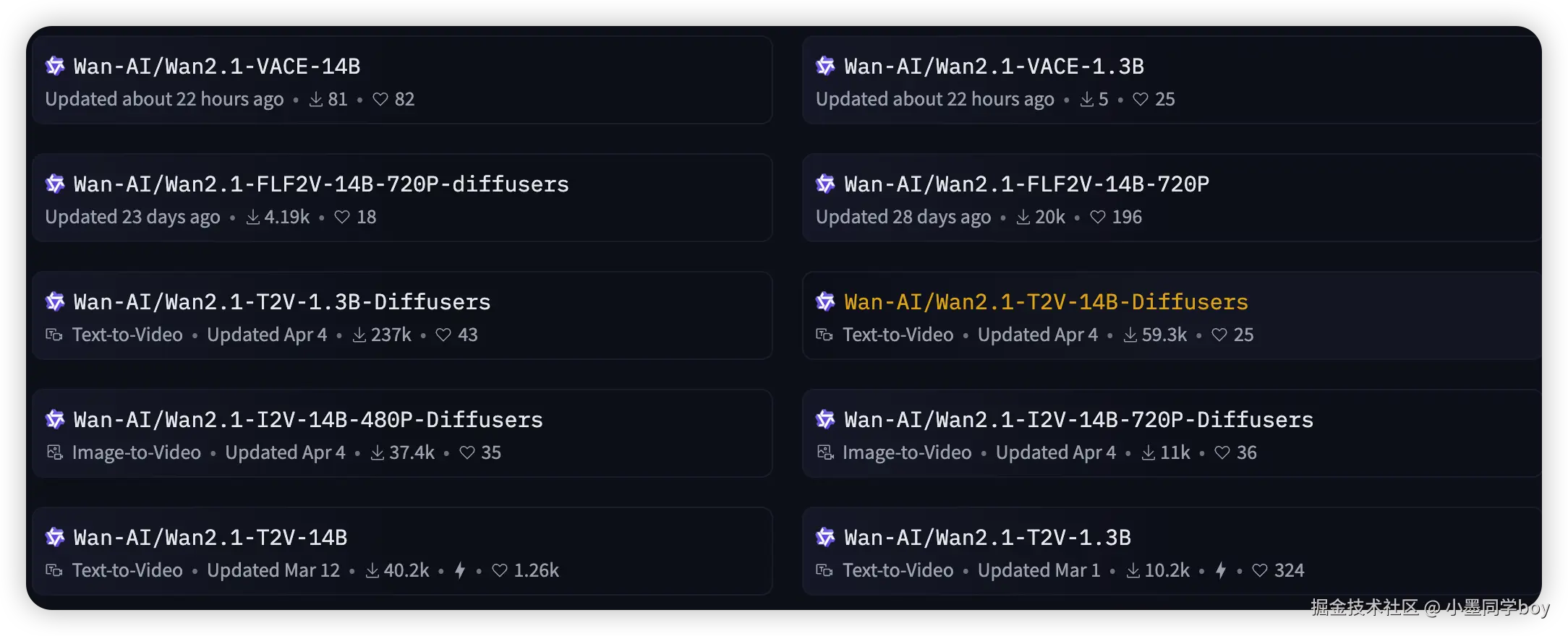Click the Wan-AI avatar icon beside Wan2.1-FLF2V-14B-720P

825,184
